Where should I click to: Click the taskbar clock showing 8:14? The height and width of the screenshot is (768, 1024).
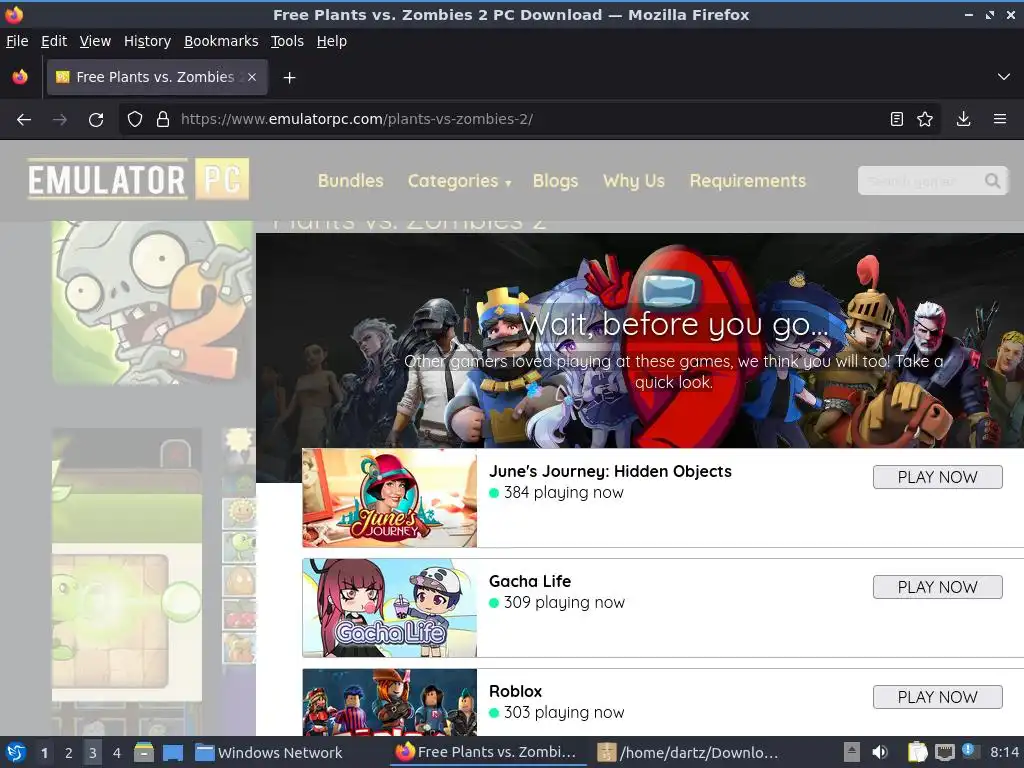click(1004, 752)
